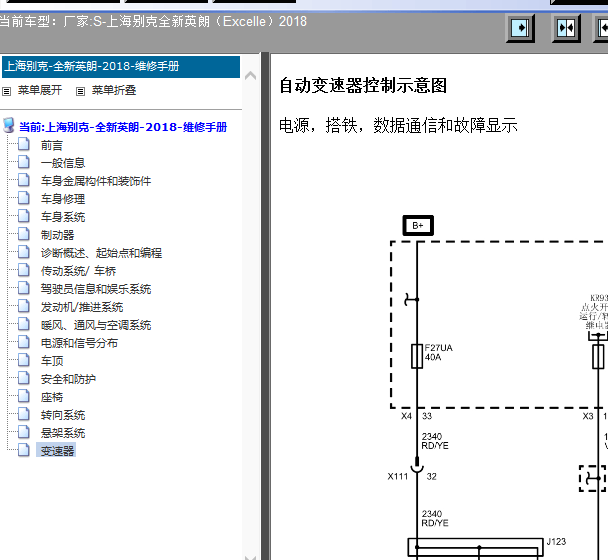Click the page icon next to 制动器

click(x=24, y=233)
